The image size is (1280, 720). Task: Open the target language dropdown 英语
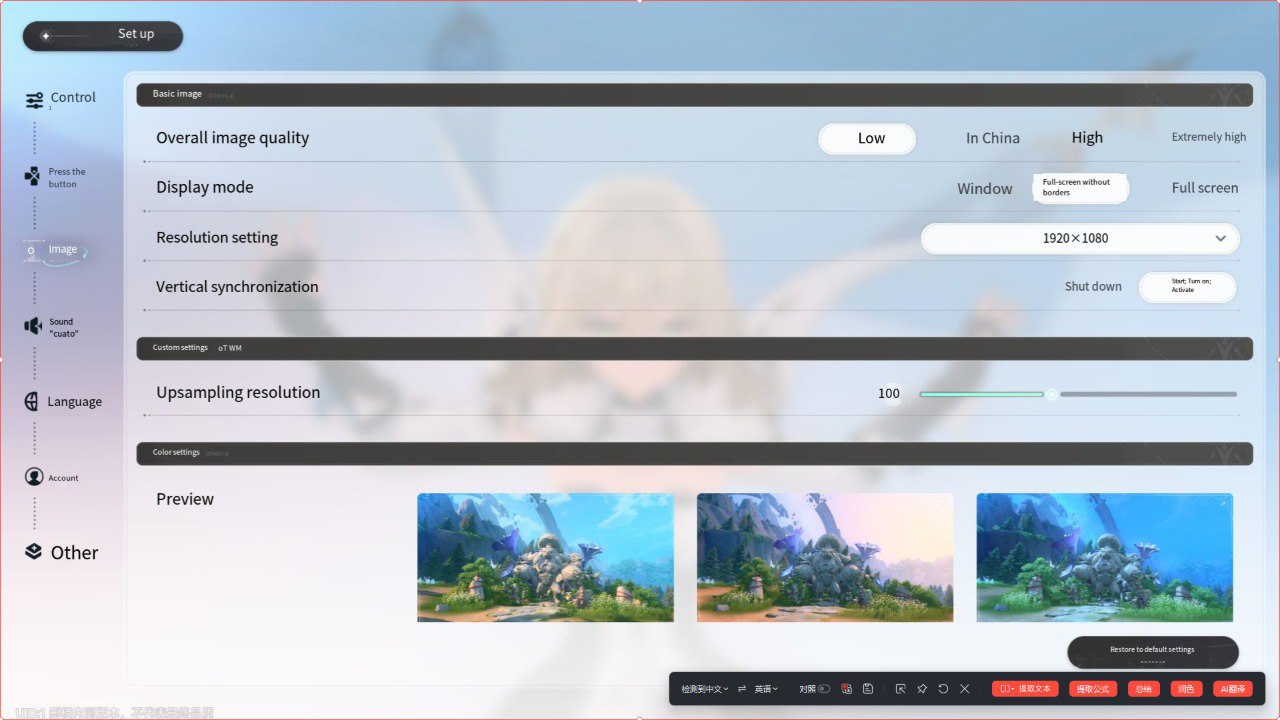[766, 689]
